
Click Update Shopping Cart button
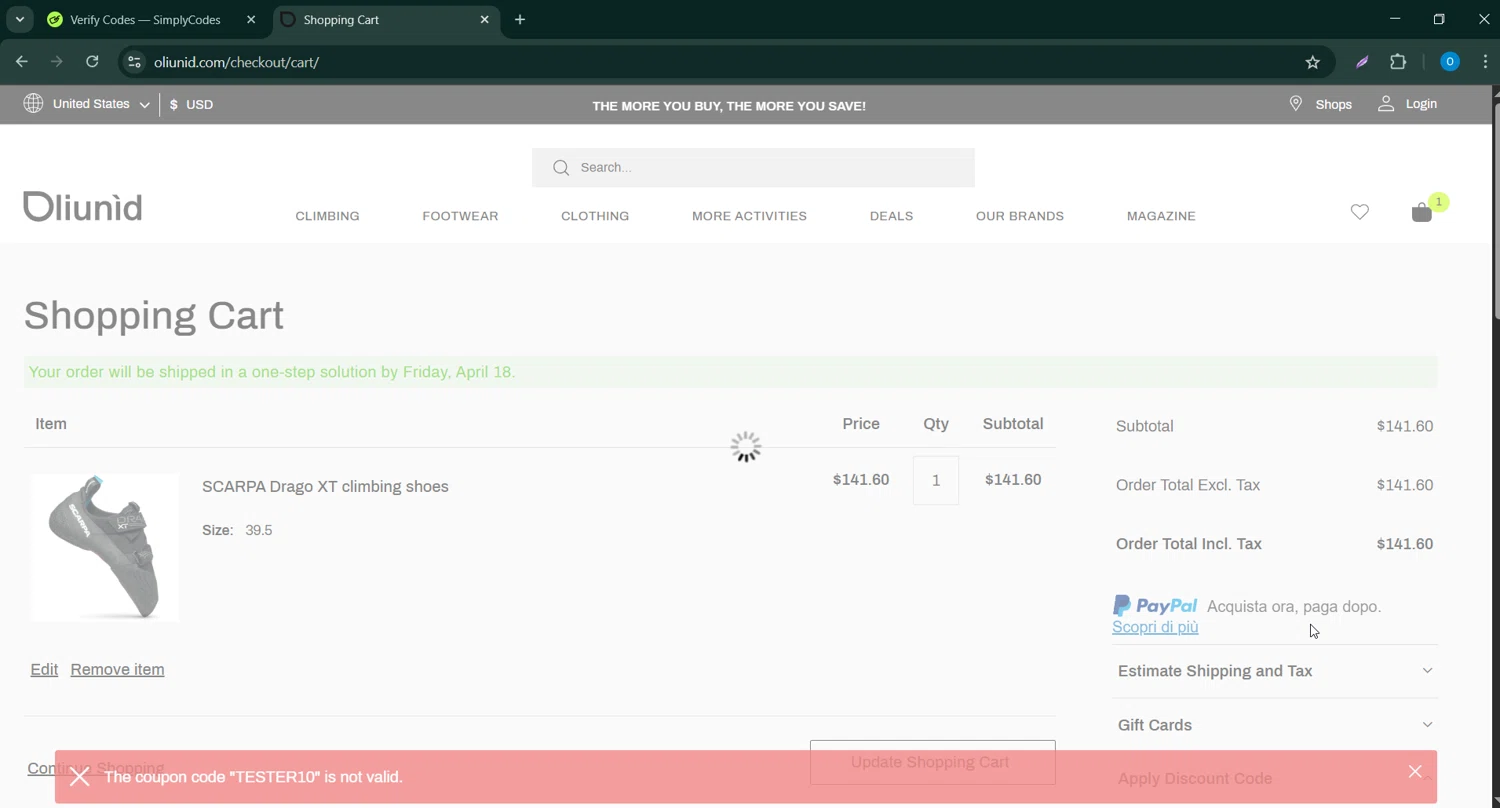point(932,762)
